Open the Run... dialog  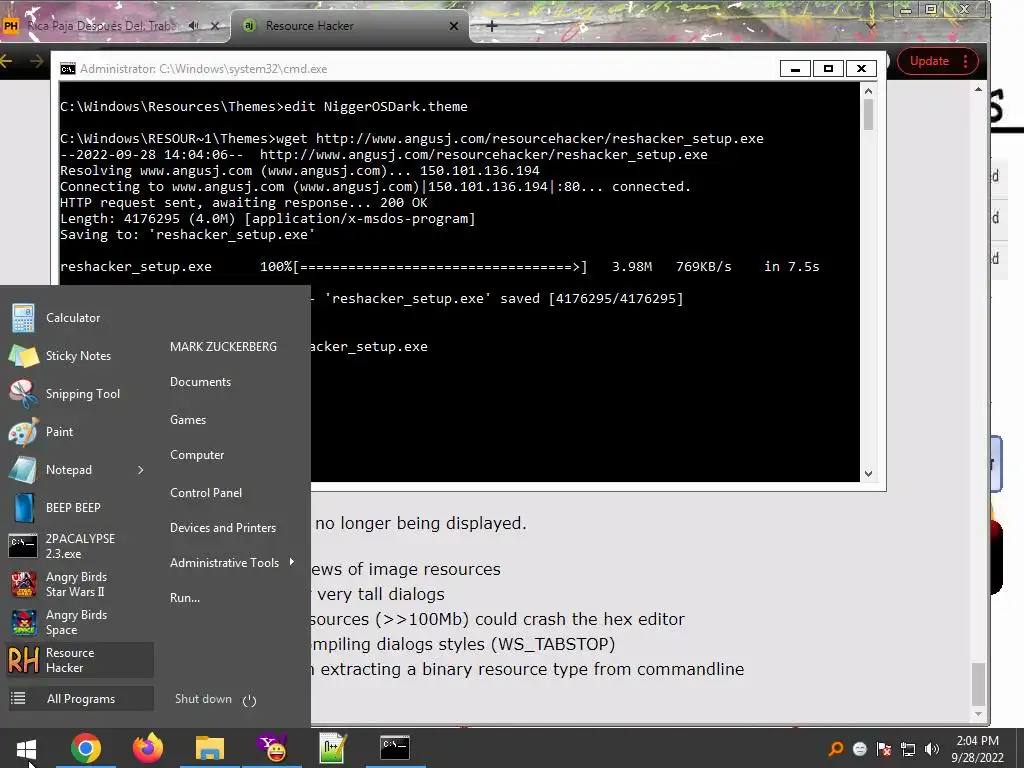185,598
